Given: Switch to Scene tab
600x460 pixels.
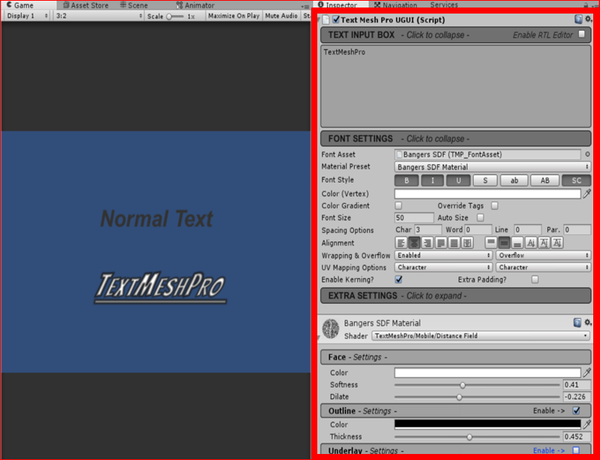Looking at the screenshot, I should [134, 5].
